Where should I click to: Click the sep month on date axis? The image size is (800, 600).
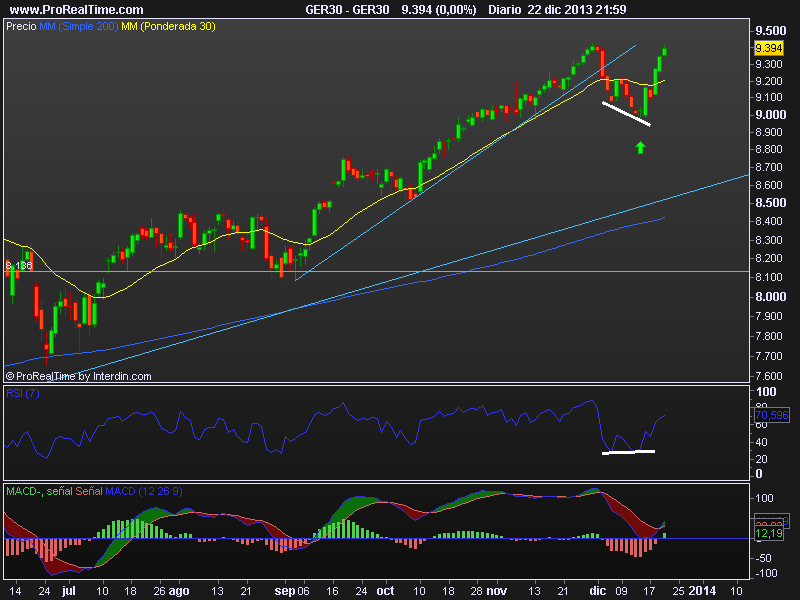coord(285,590)
